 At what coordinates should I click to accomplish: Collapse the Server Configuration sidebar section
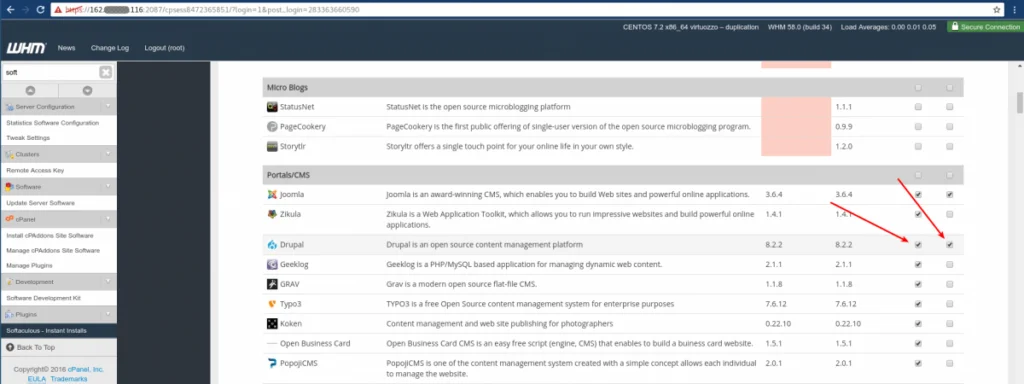(108, 106)
